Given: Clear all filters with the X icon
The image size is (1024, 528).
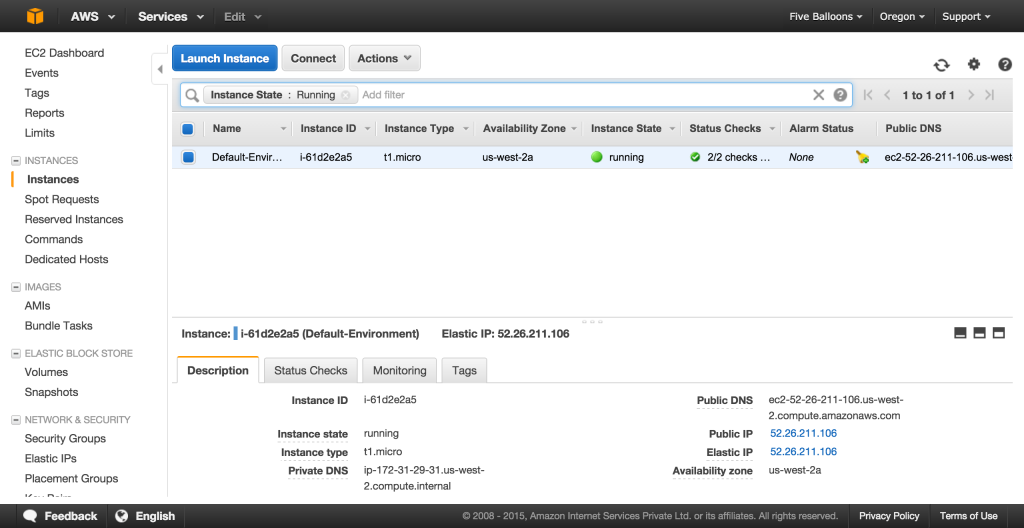Looking at the screenshot, I should (x=818, y=95).
